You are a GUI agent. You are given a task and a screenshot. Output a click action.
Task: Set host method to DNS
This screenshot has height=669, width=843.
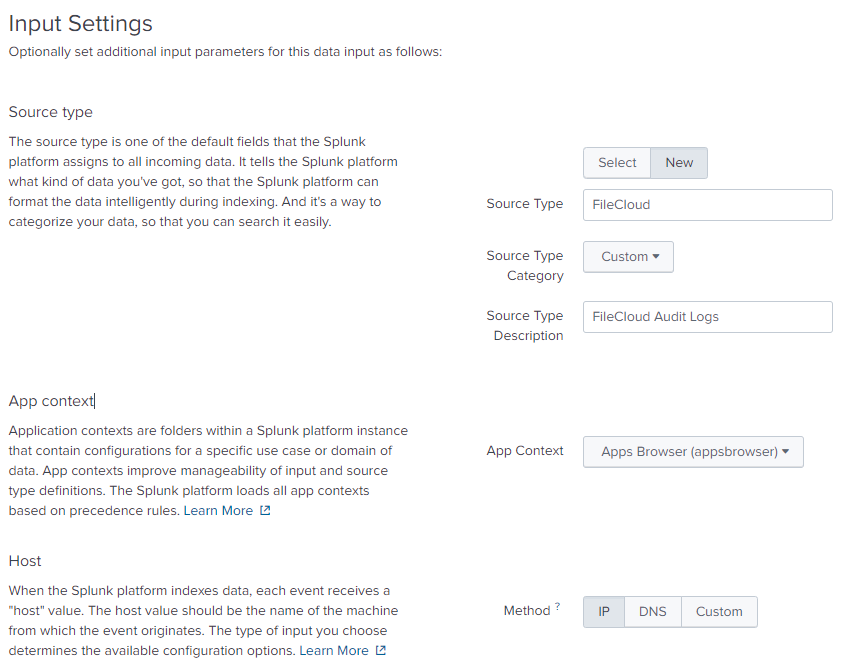[653, 611]
